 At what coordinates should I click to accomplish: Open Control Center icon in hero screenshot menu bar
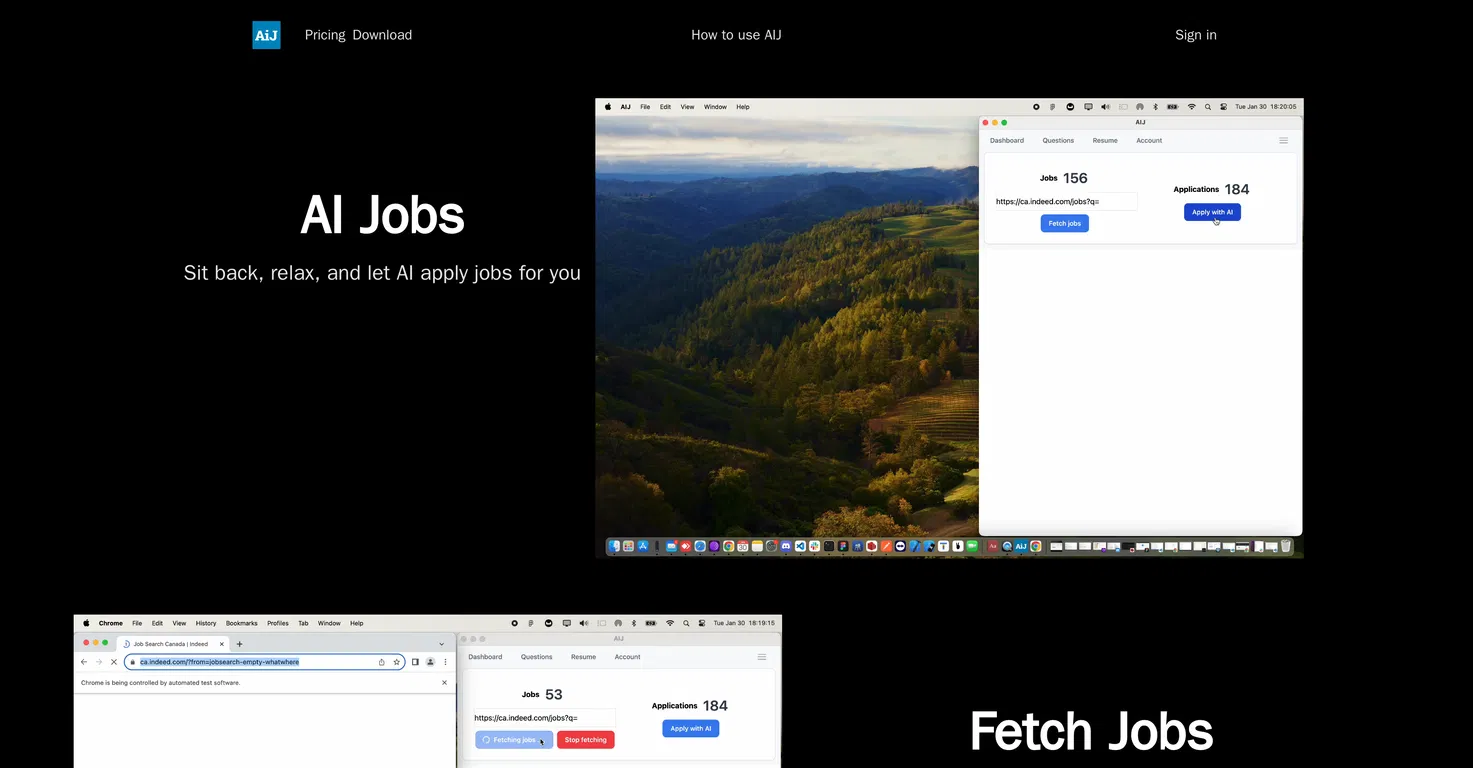1223,107
